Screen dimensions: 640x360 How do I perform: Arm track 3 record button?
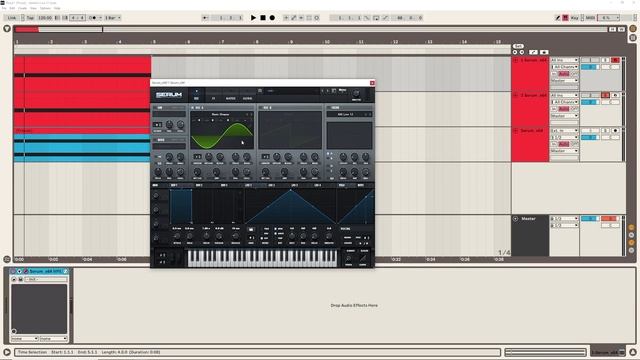tap(616, 131)
